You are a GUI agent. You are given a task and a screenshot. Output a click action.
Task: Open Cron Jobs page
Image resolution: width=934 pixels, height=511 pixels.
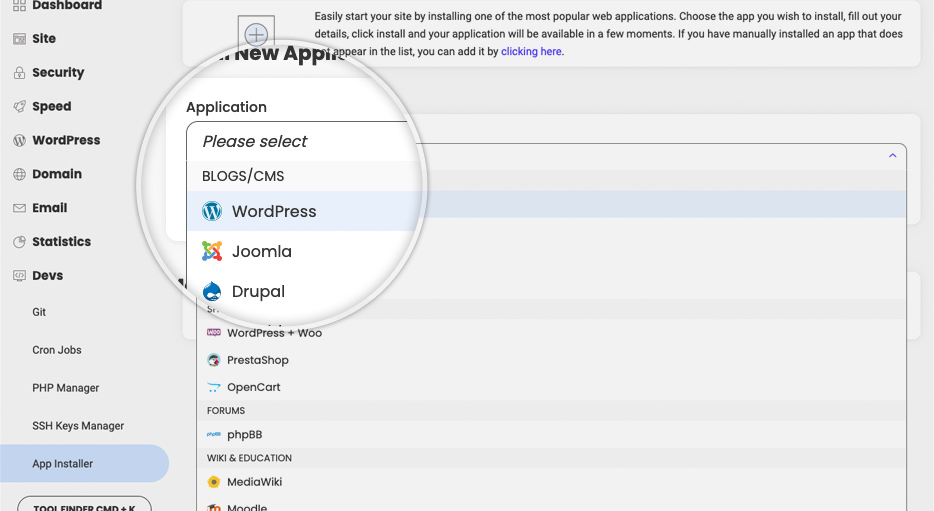point(57,350)
